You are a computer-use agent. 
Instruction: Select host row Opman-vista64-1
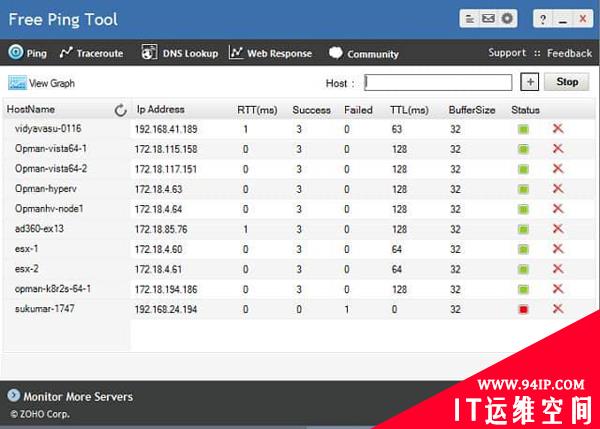coord(299,149)
